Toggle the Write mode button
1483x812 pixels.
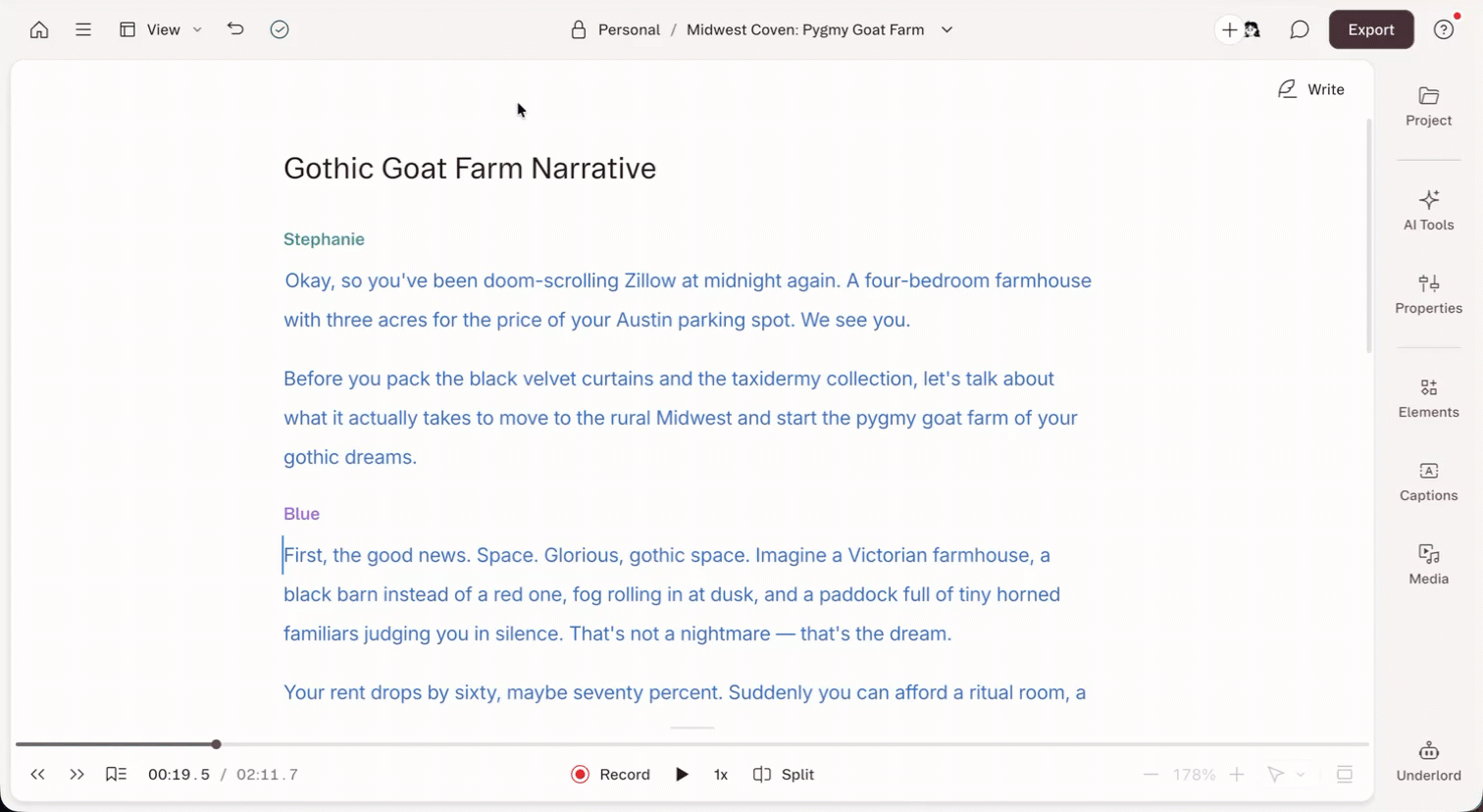click(x=1311, y=89)
